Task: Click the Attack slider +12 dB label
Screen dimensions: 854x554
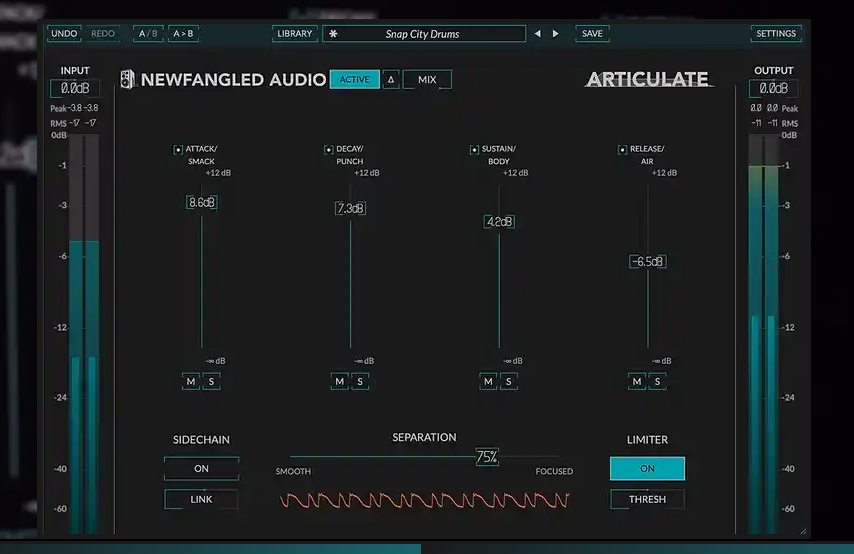Action: click(x=218, y=173)
